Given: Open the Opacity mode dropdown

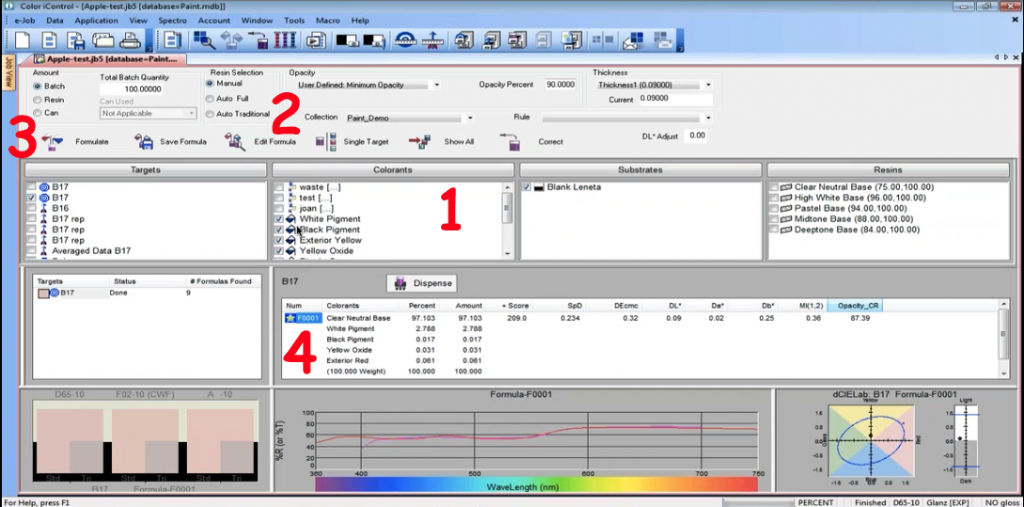Looking at the screenshot, I should (437, 85).
